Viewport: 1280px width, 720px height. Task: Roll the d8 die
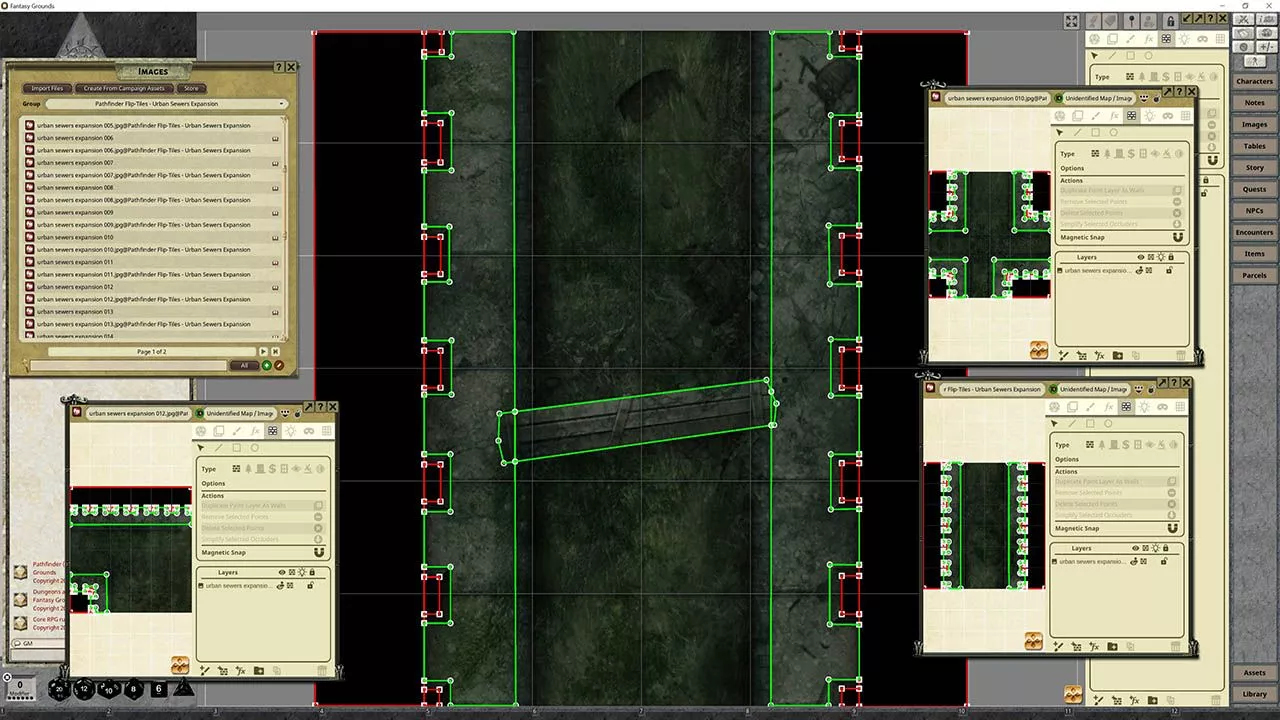click(133, 689)
